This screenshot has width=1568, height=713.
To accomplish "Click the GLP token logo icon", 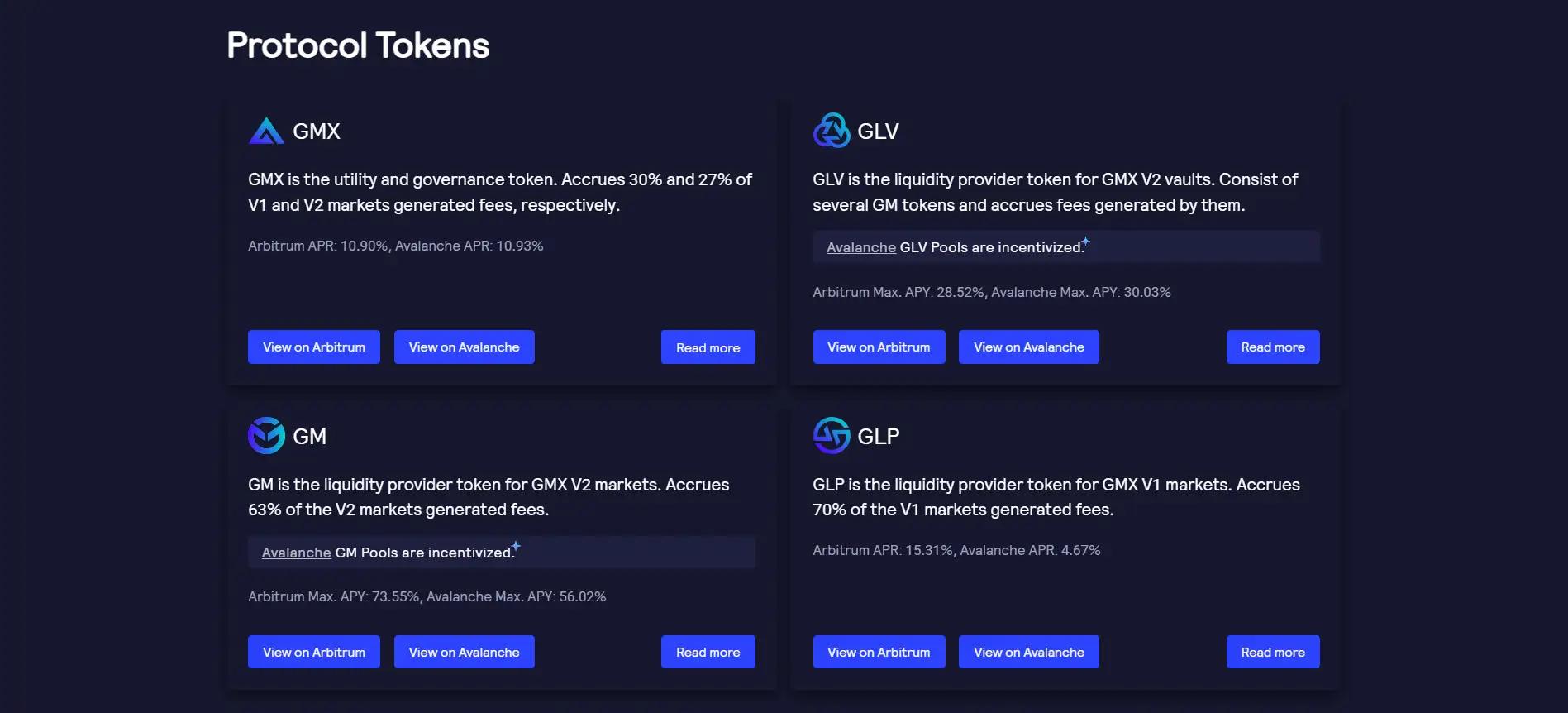I will (x=831, y=436).
